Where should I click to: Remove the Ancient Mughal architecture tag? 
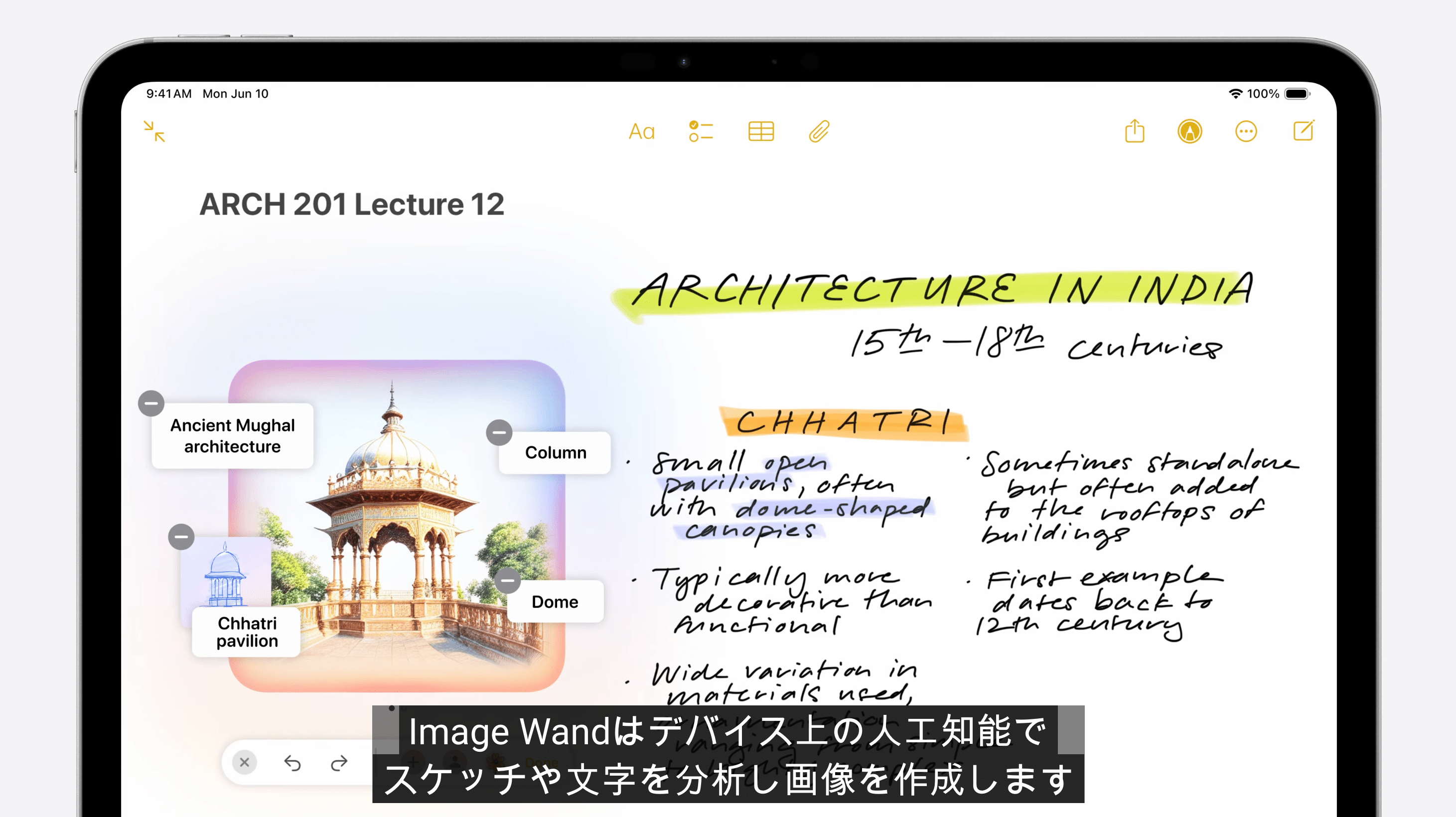[x=151, y=404]
